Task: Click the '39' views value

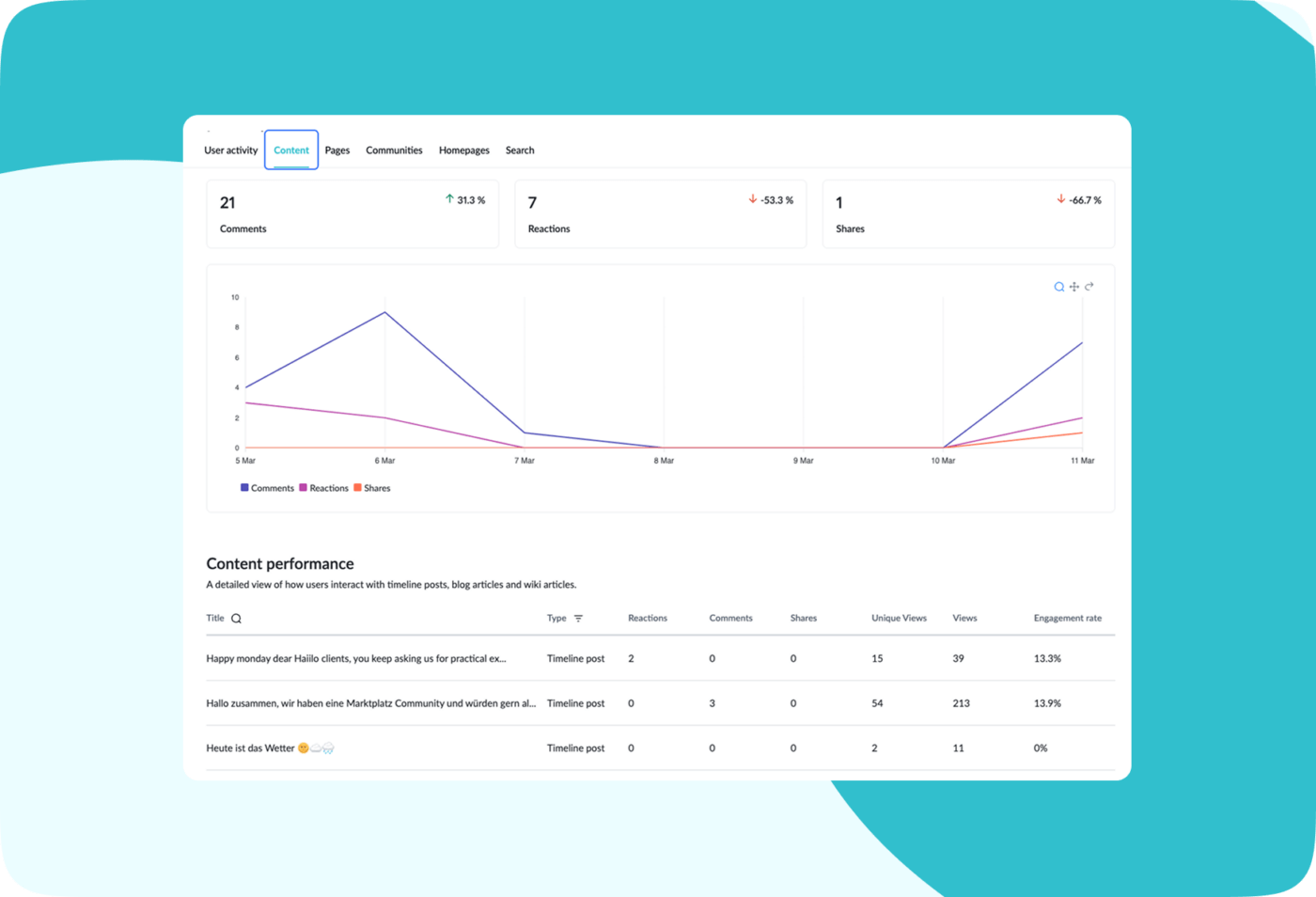Action: [958, 659]
